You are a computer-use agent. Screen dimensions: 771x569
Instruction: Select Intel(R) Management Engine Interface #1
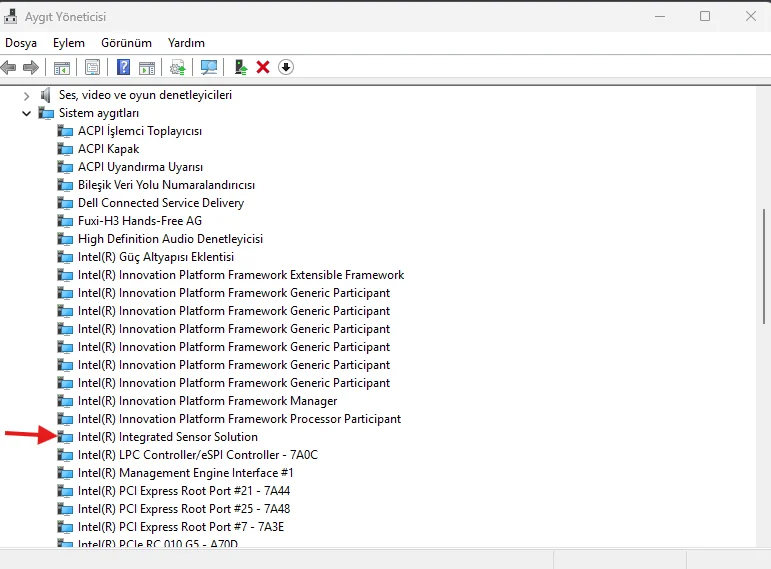pos(185,473)
